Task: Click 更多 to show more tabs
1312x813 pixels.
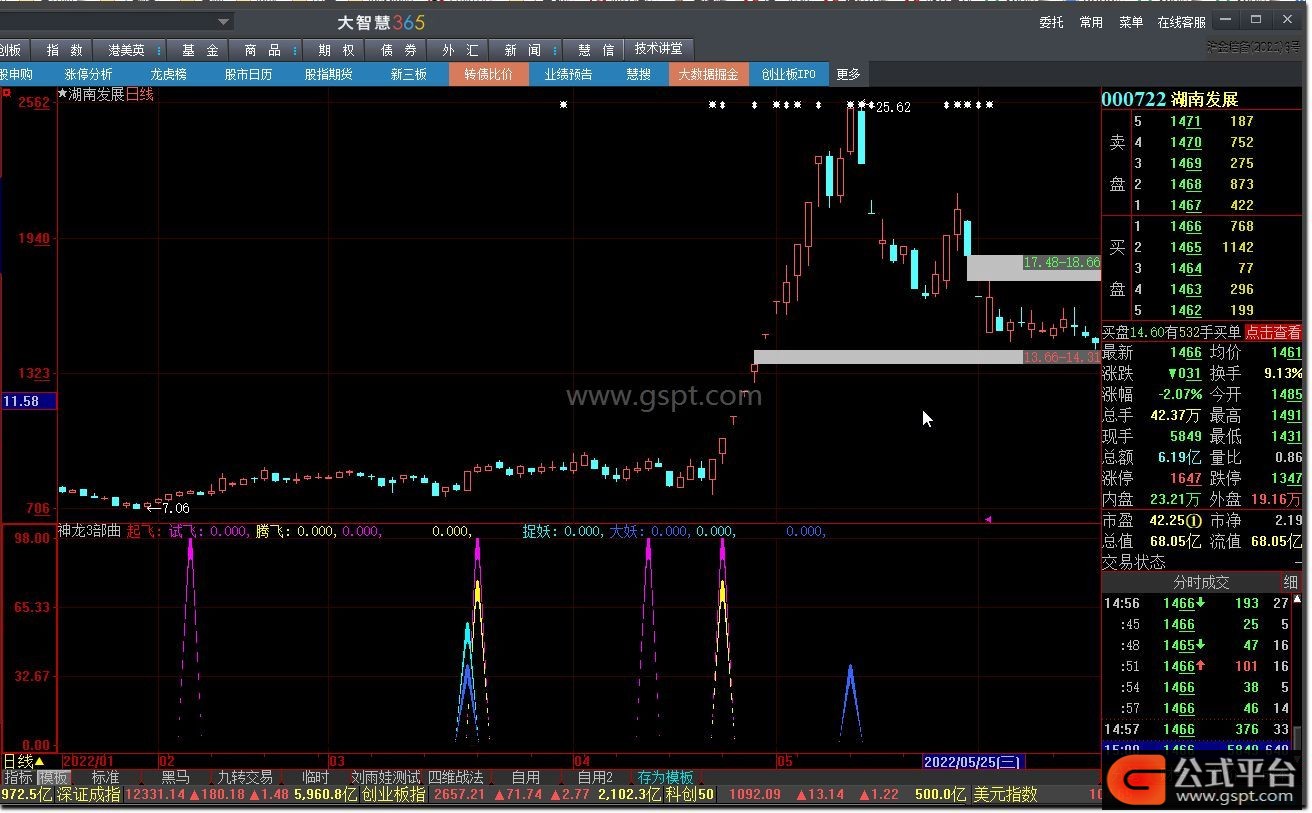Action: (848, 74)
